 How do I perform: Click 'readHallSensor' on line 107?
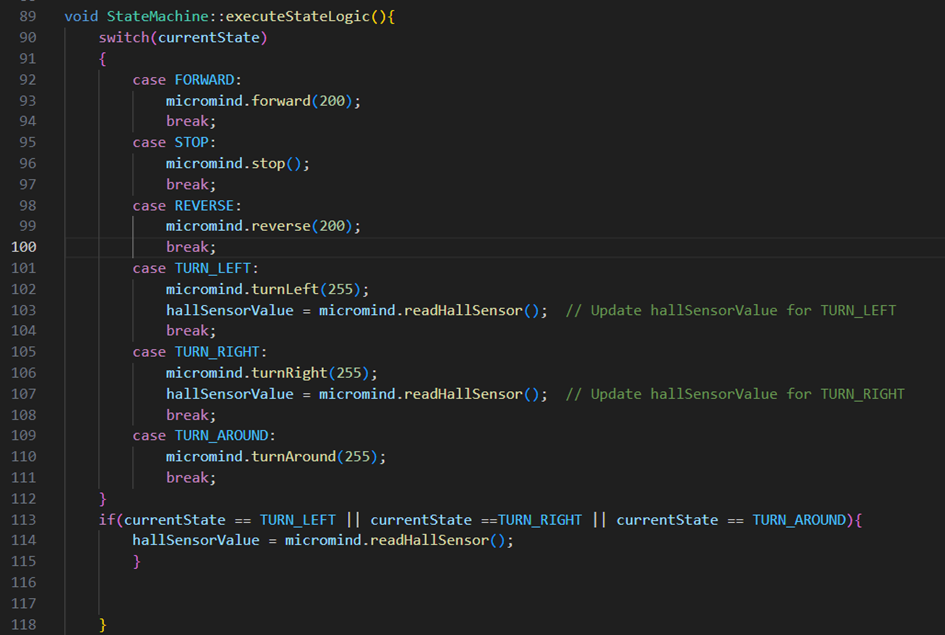click(463, 394)
